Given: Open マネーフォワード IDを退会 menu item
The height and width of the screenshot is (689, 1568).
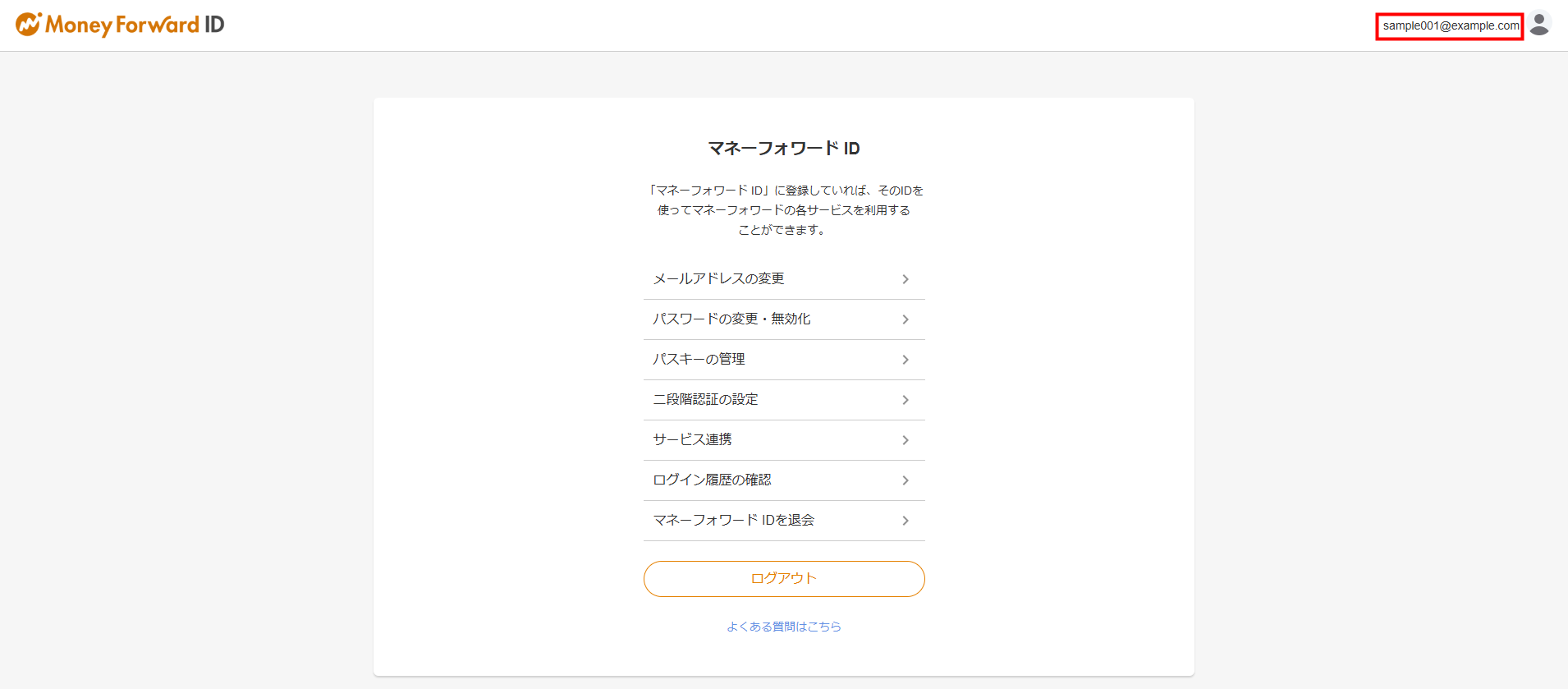Looking at the screenshot, I should pyautogui.click(x=784, y=521).
